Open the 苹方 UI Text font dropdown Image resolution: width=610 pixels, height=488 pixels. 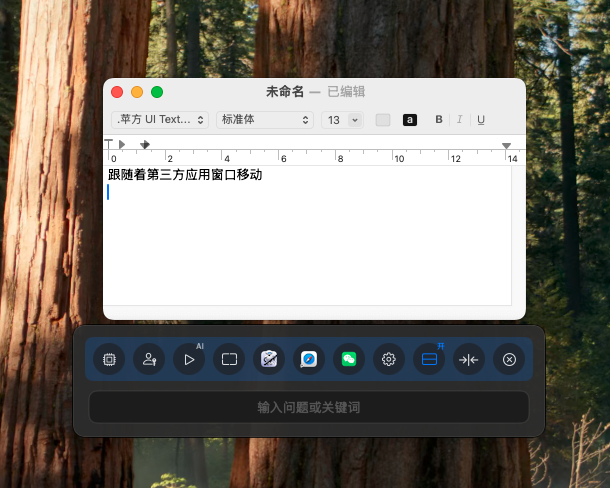[160, 120]
